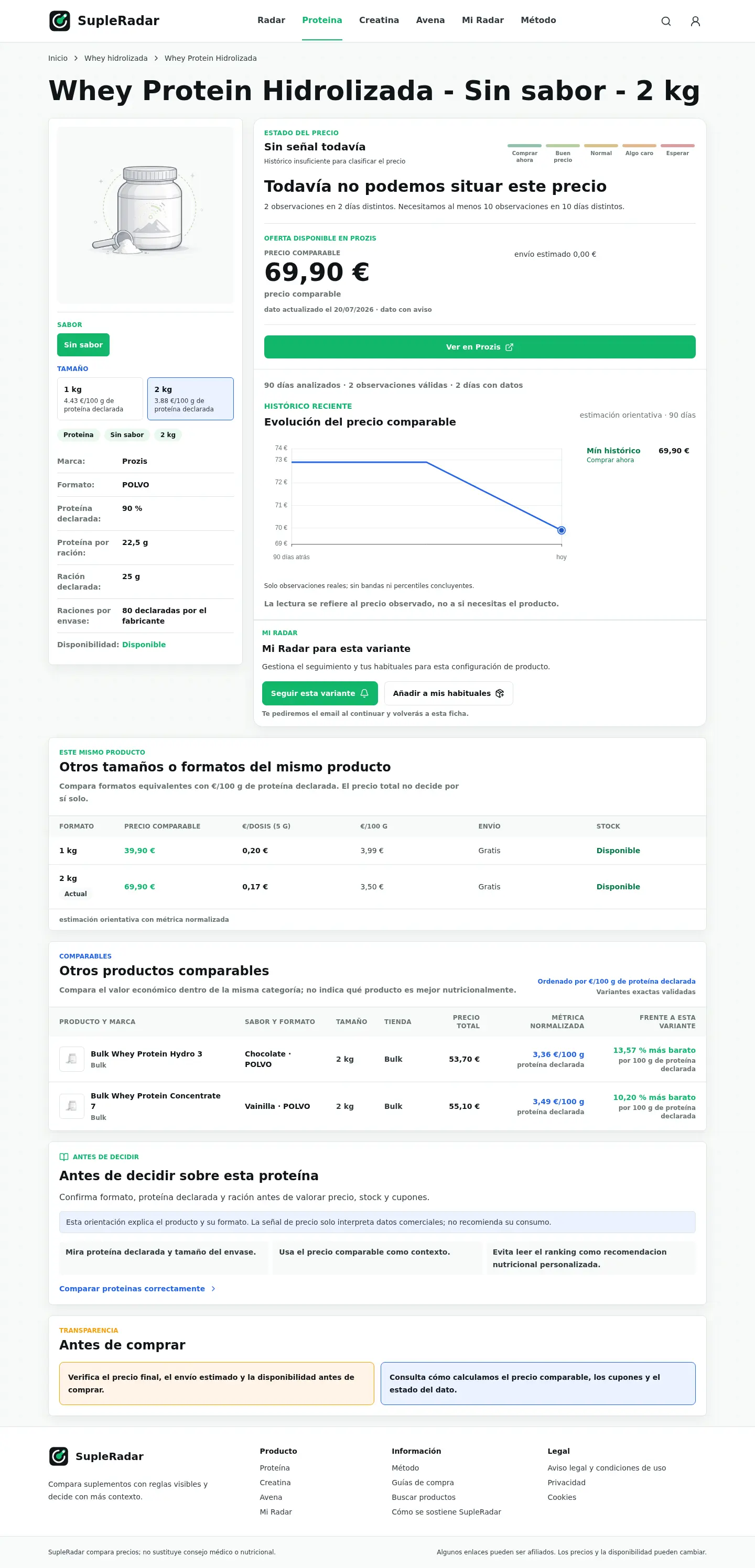Select the Sin sabor flavor option

click(83, 344)
